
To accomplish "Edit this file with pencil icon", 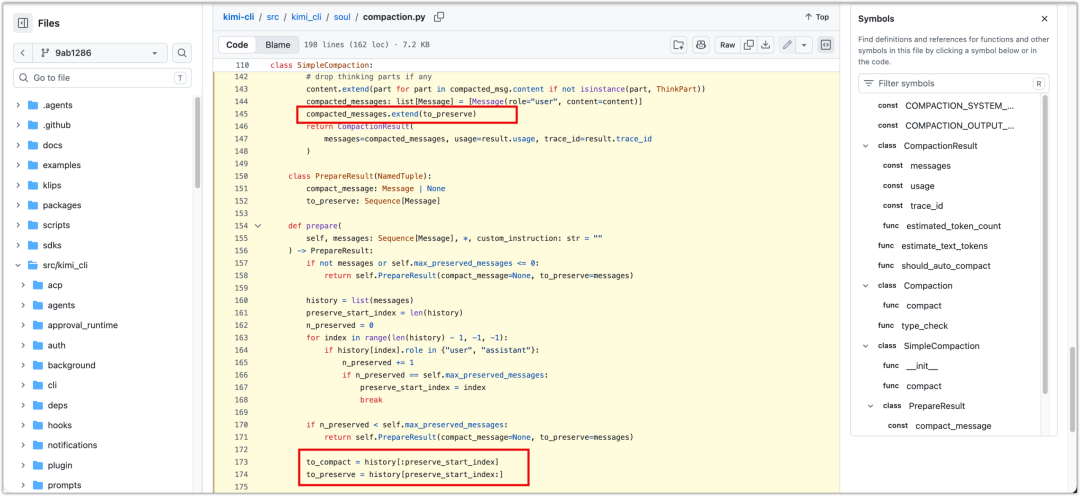I will click(787, 45).
